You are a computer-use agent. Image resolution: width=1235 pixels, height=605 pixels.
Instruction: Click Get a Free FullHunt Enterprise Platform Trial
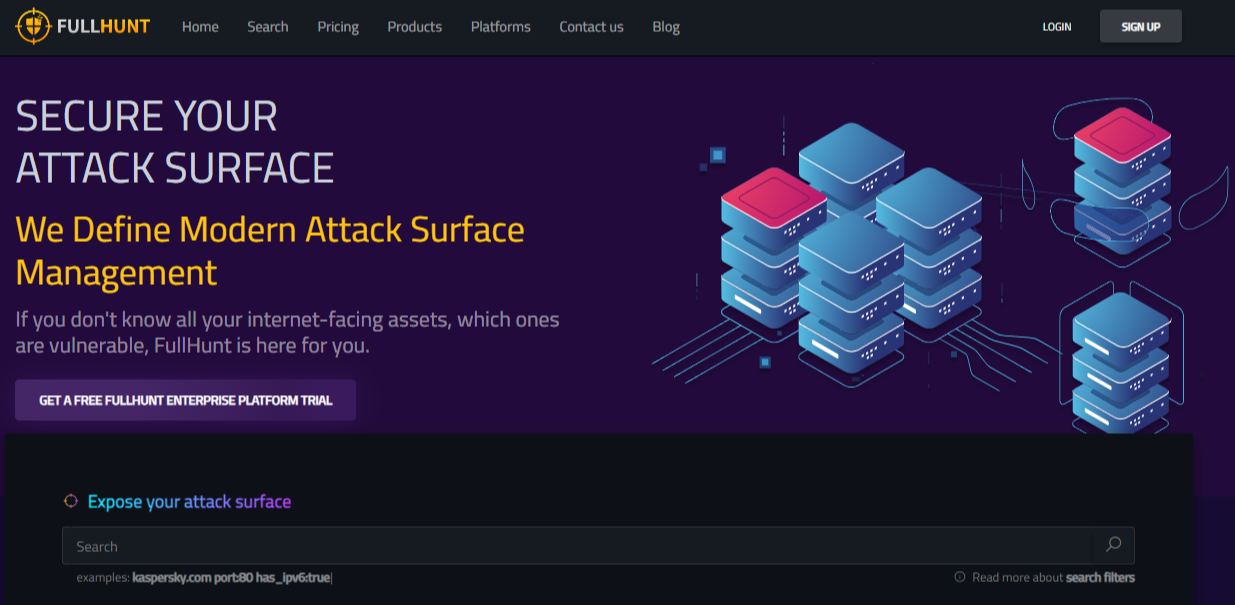tap(185, 400)
